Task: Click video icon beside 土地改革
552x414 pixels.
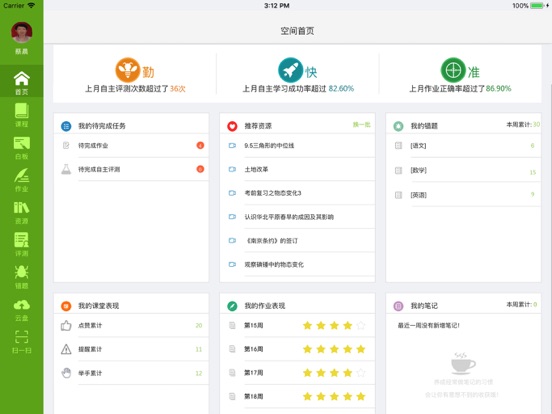Action: coord(232,169)
